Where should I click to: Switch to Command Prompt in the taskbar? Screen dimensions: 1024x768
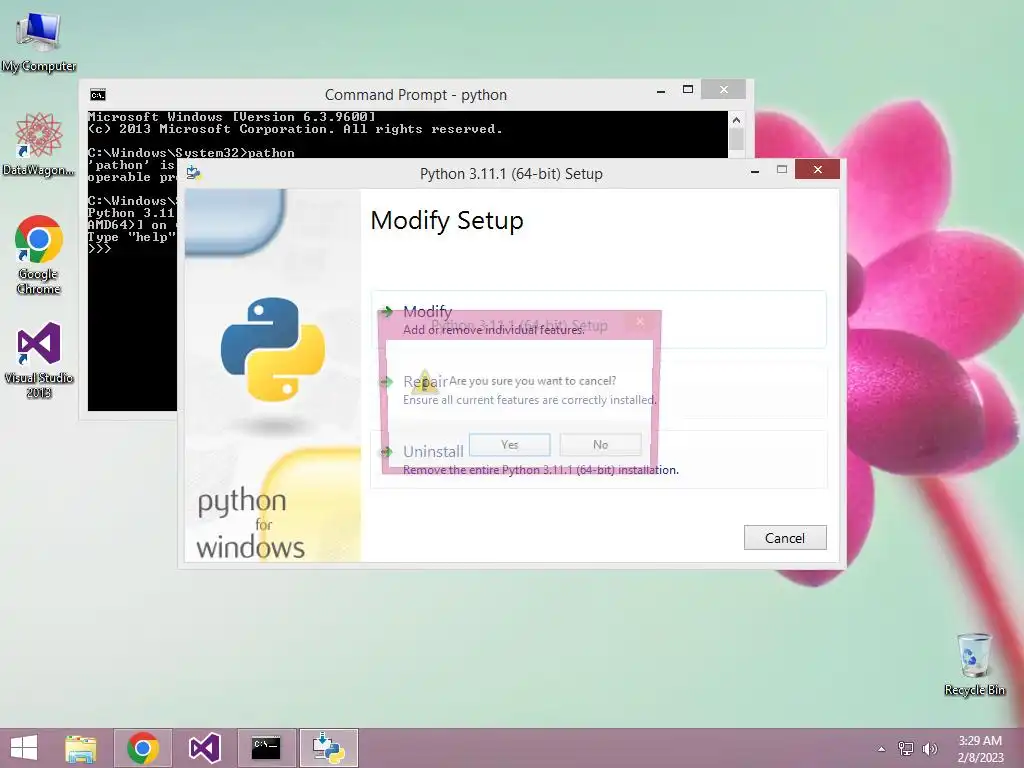pos(266,748)
